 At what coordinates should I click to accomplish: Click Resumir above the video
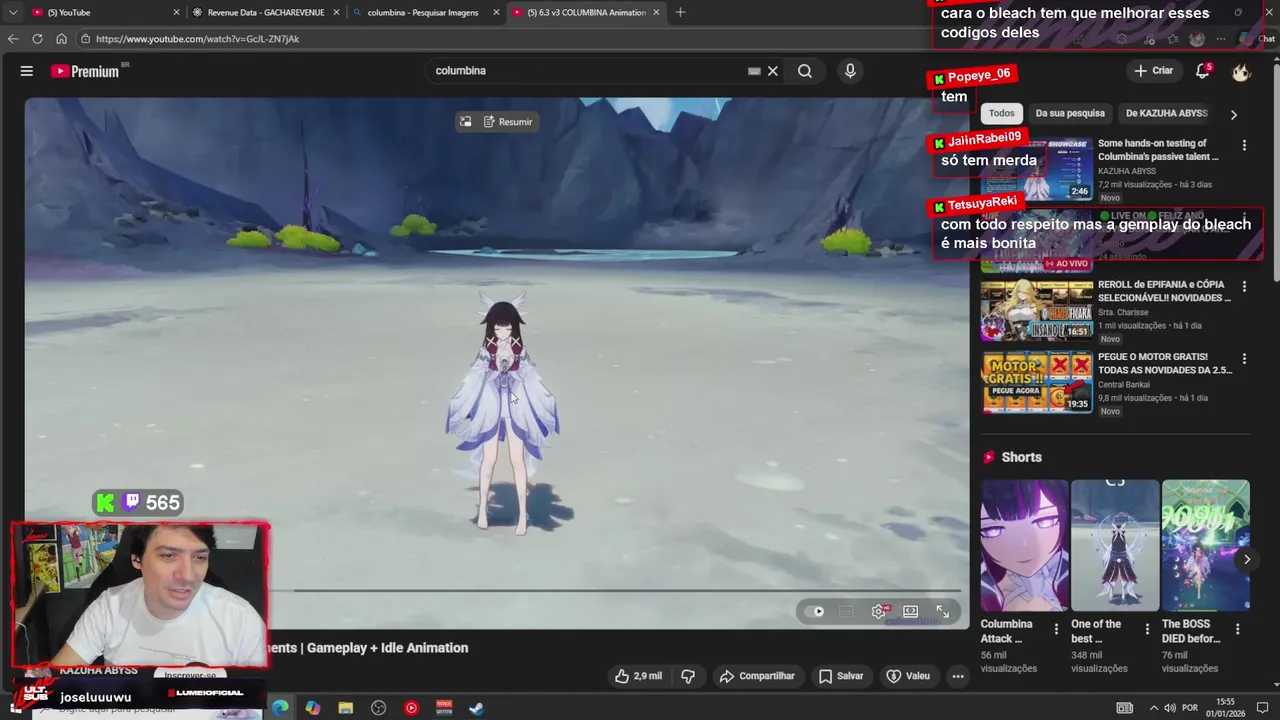tap(508, 122)
